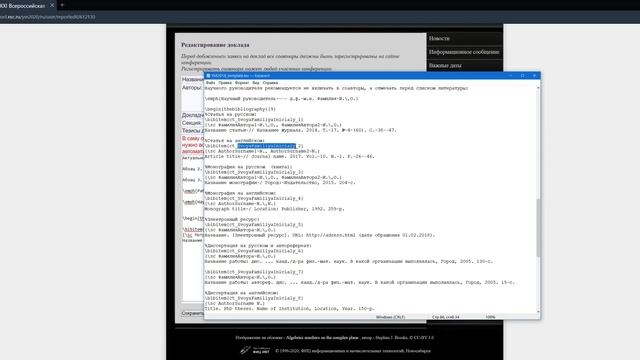
Task: Open a new browser tab with plus
Action: 62,5
